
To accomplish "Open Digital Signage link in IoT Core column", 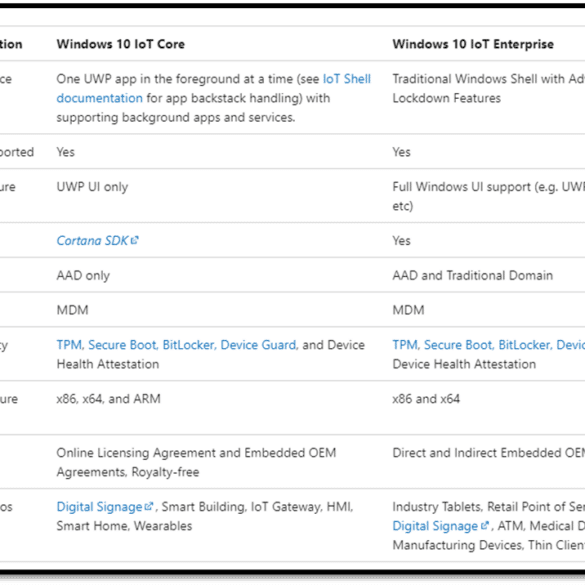I will pos(100,507).
